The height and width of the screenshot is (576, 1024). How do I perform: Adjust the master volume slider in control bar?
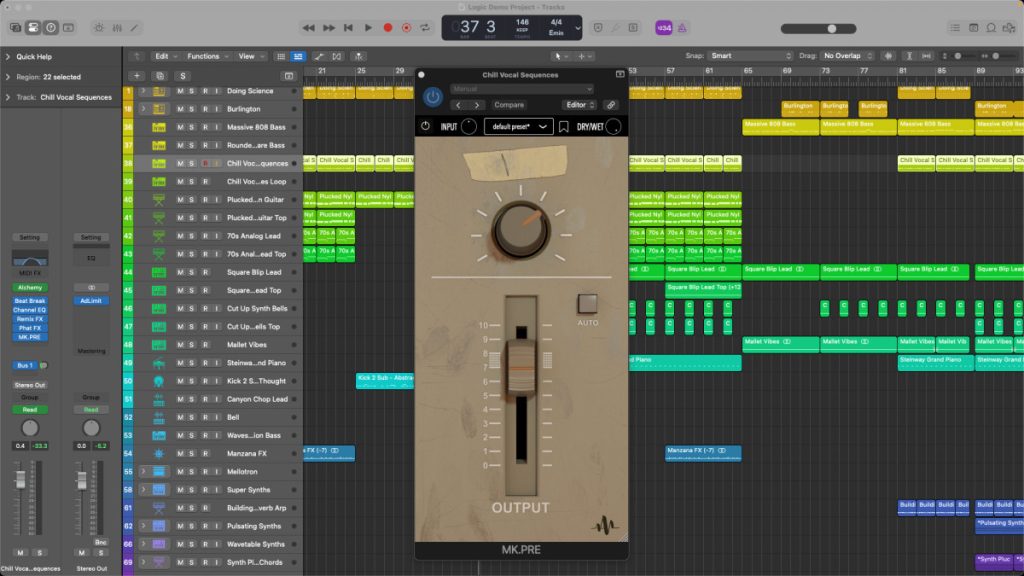click(x=818, y=29)
